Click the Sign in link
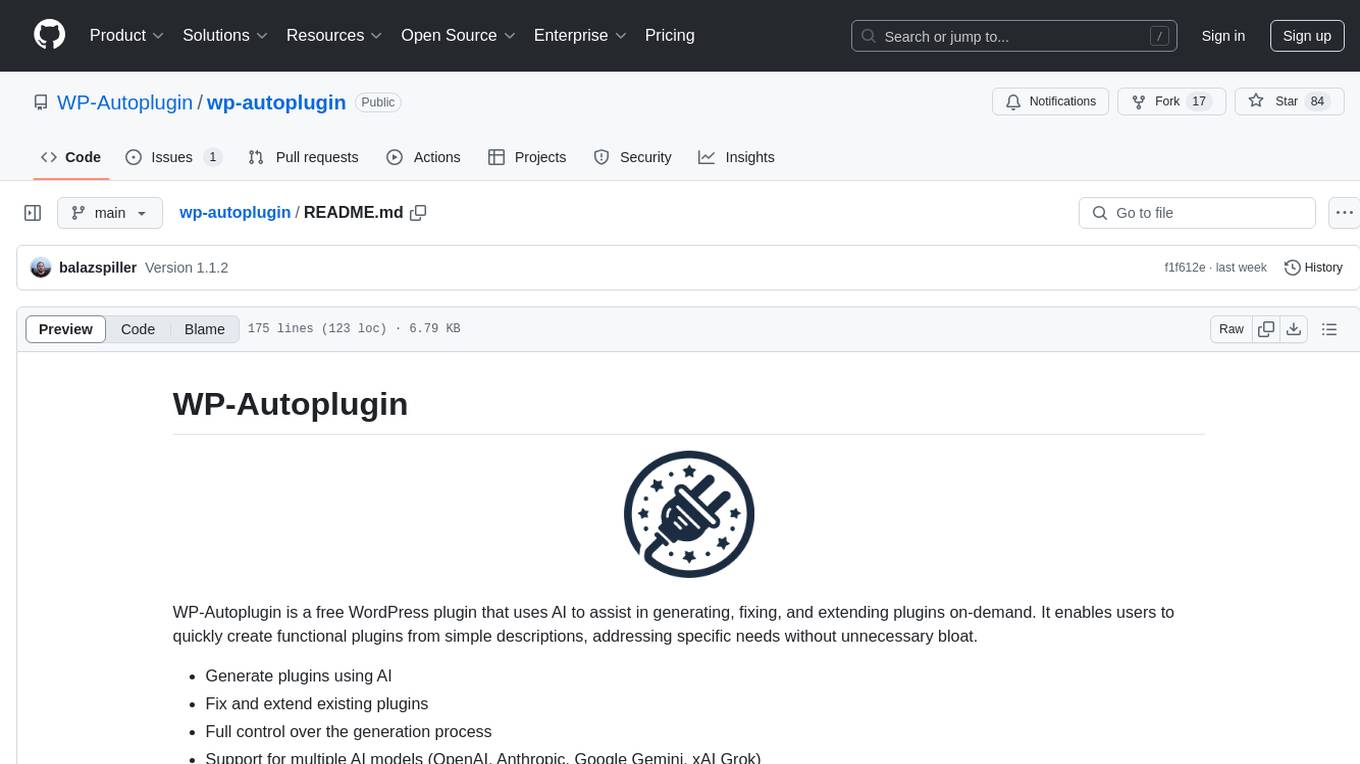 [1223, 36]
